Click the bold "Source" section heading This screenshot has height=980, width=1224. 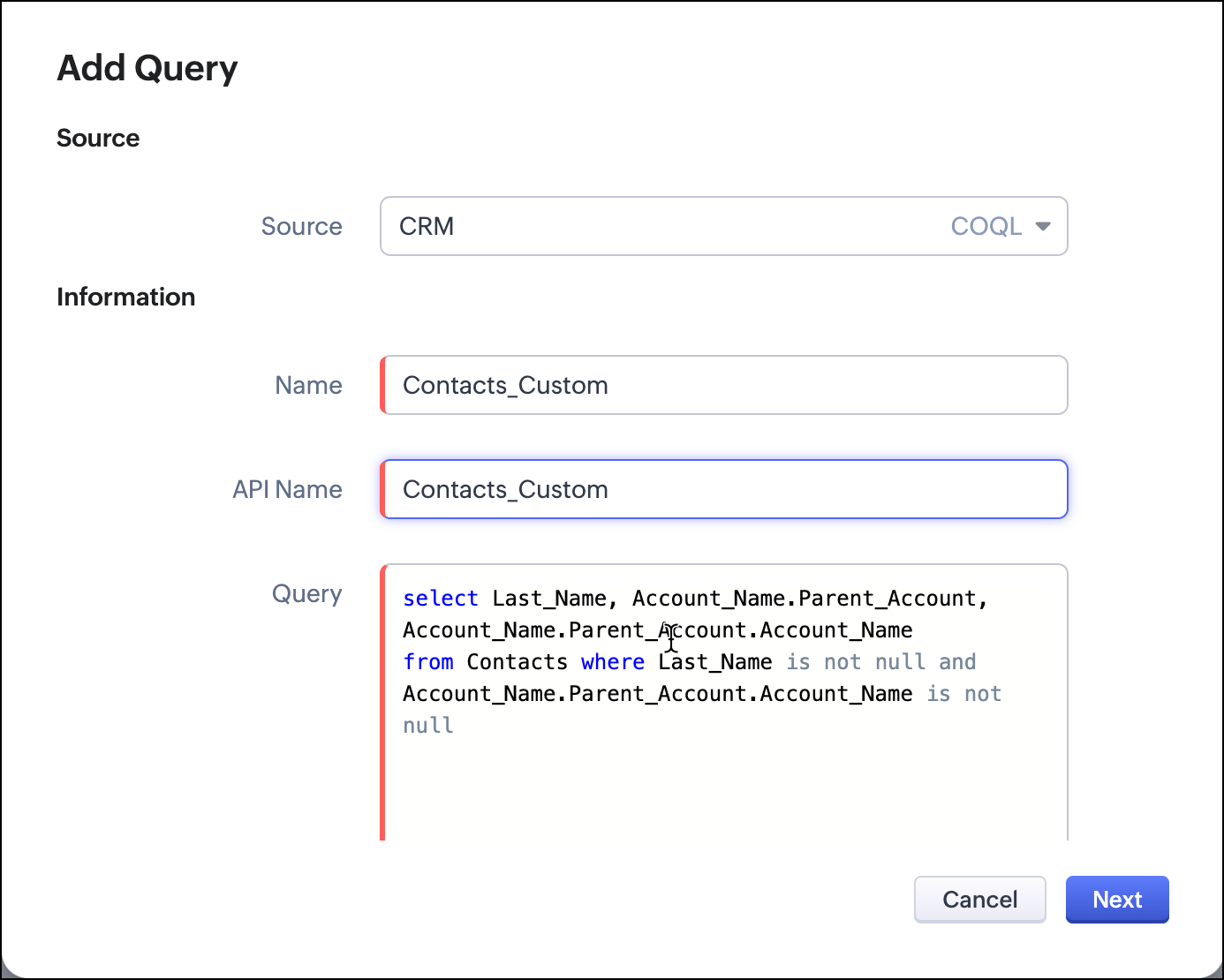[98, 138]
